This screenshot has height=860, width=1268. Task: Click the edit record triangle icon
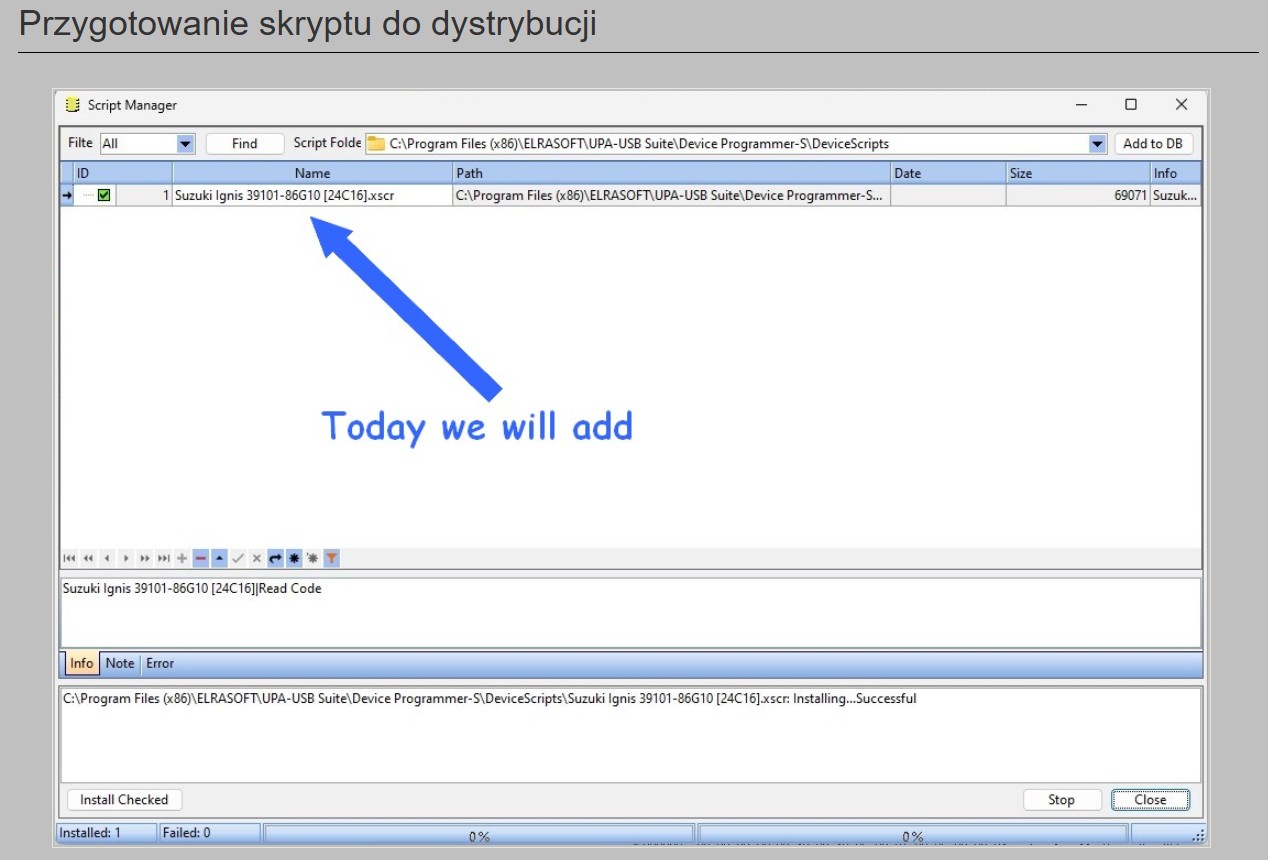(219, 558)
